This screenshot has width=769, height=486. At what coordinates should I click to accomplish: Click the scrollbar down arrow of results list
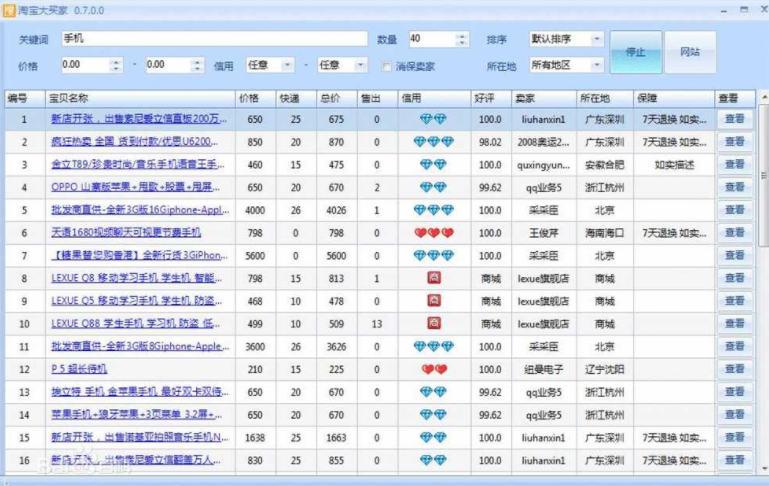[x=764, y=468]
